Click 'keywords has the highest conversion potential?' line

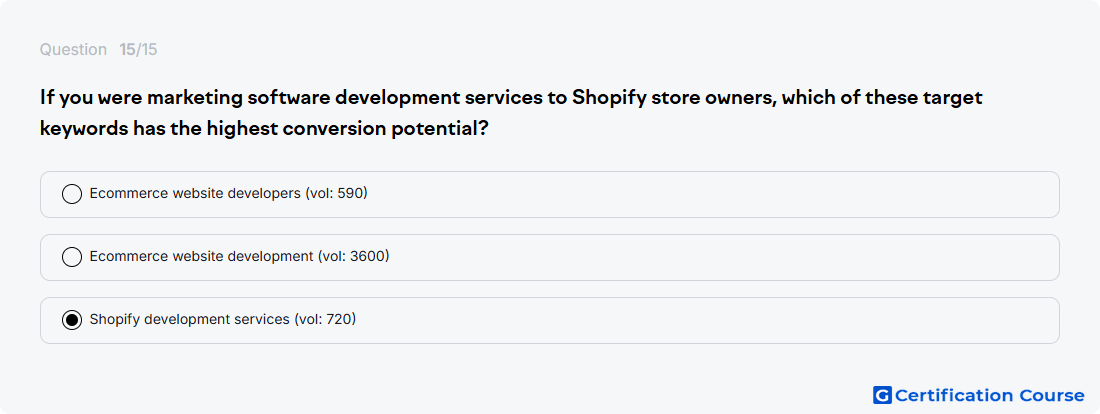pos(264,130)
